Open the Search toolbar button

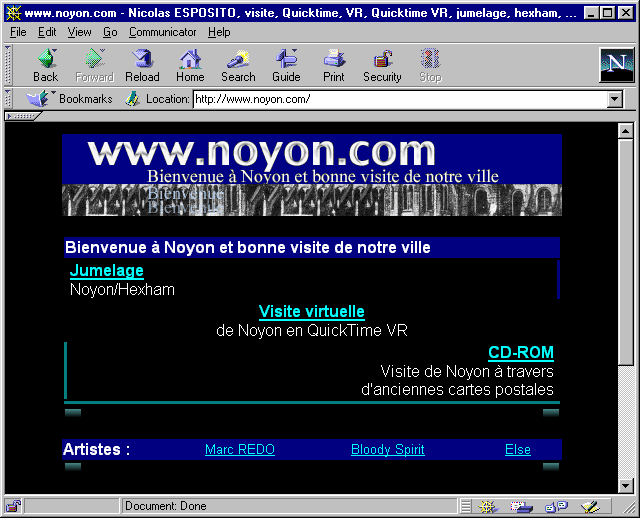tap(238, 65)
